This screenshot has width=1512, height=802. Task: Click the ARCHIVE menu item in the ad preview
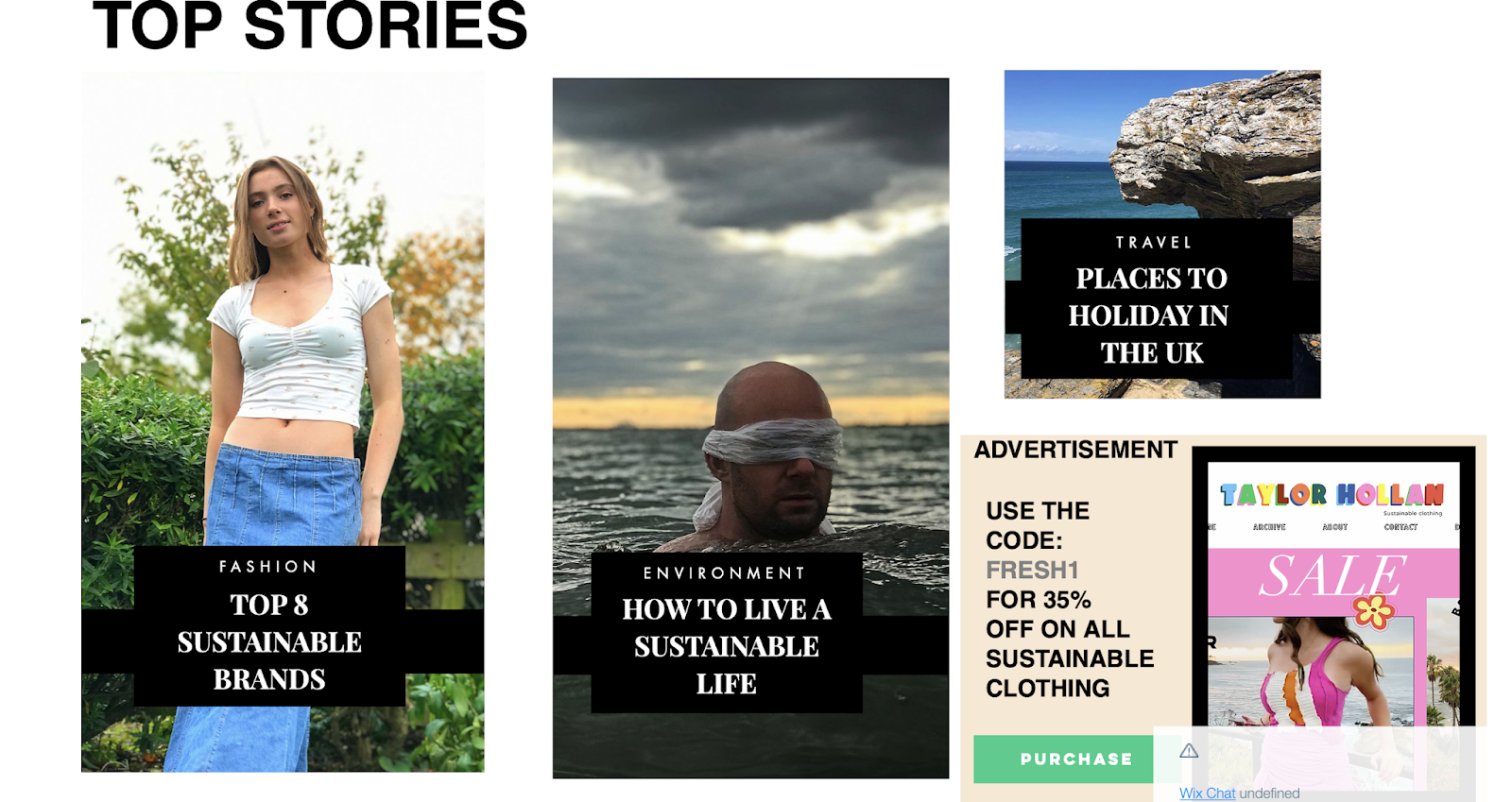[x=1269, y=527]
